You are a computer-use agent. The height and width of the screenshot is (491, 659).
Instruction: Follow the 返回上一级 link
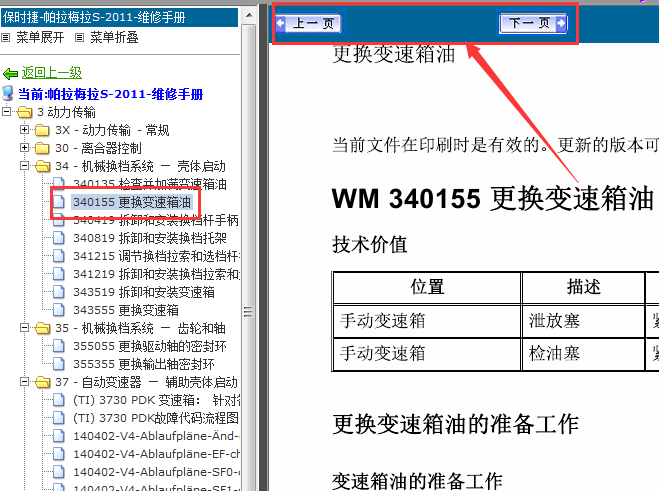click(x=52, y=73)
